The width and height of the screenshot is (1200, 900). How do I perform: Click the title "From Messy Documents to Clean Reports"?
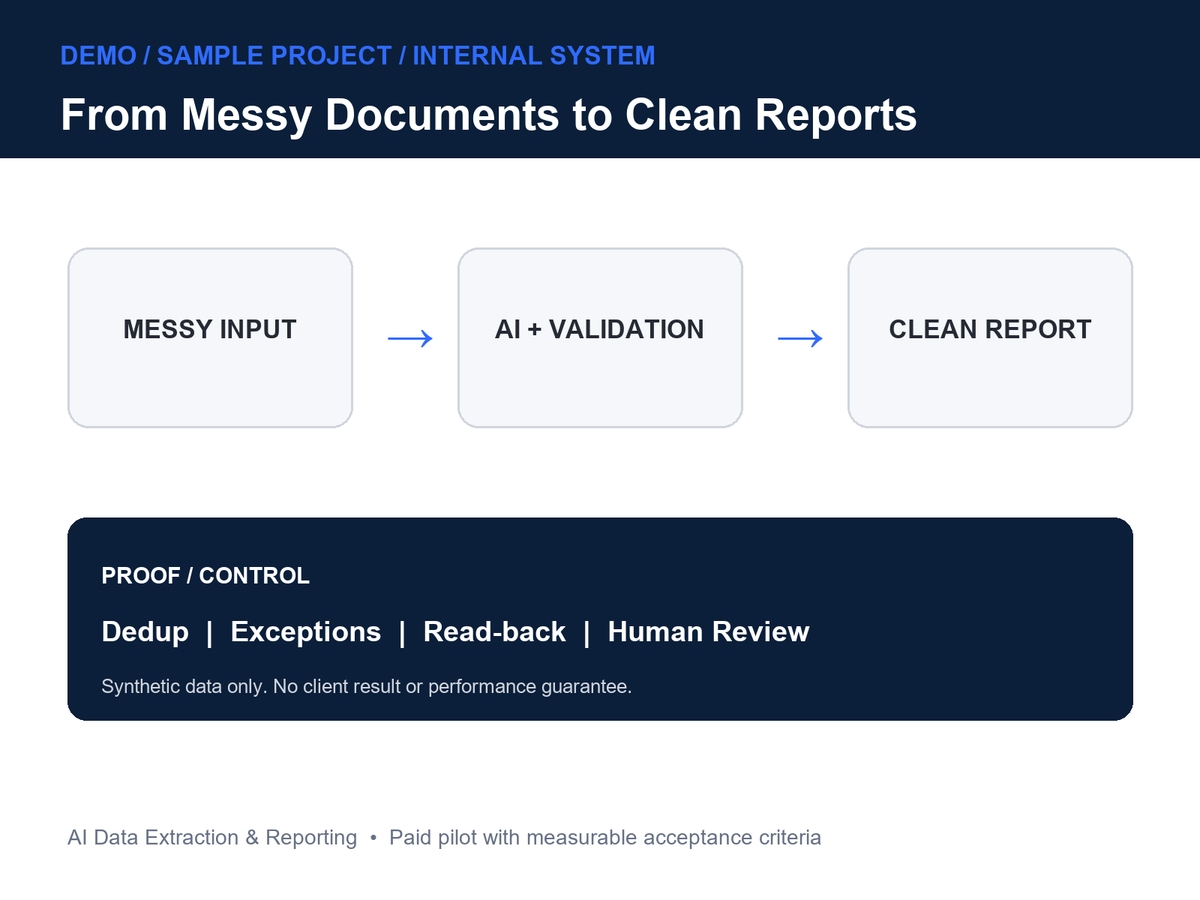[489, 114]
